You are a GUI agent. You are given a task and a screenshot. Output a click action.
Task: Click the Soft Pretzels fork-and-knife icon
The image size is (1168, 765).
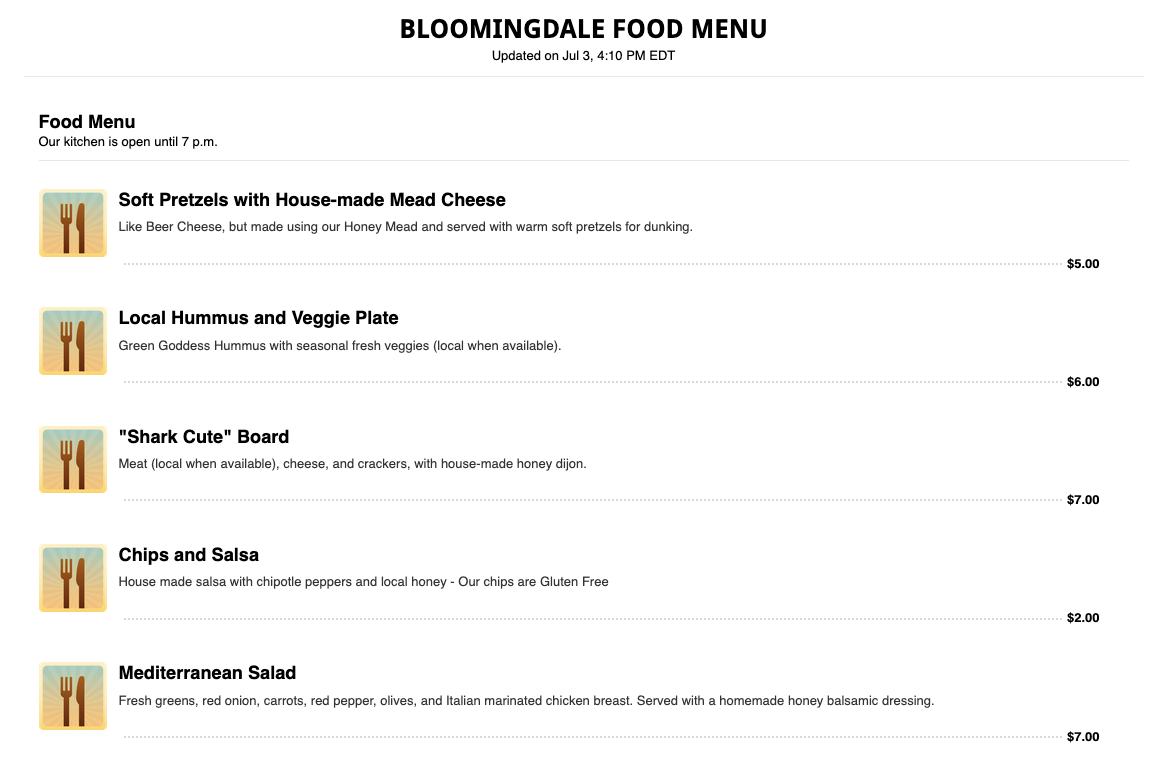pos(72,223)
